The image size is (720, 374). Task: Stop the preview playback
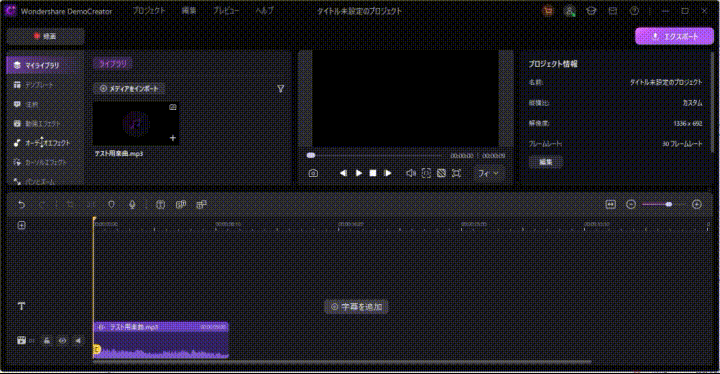373,173
